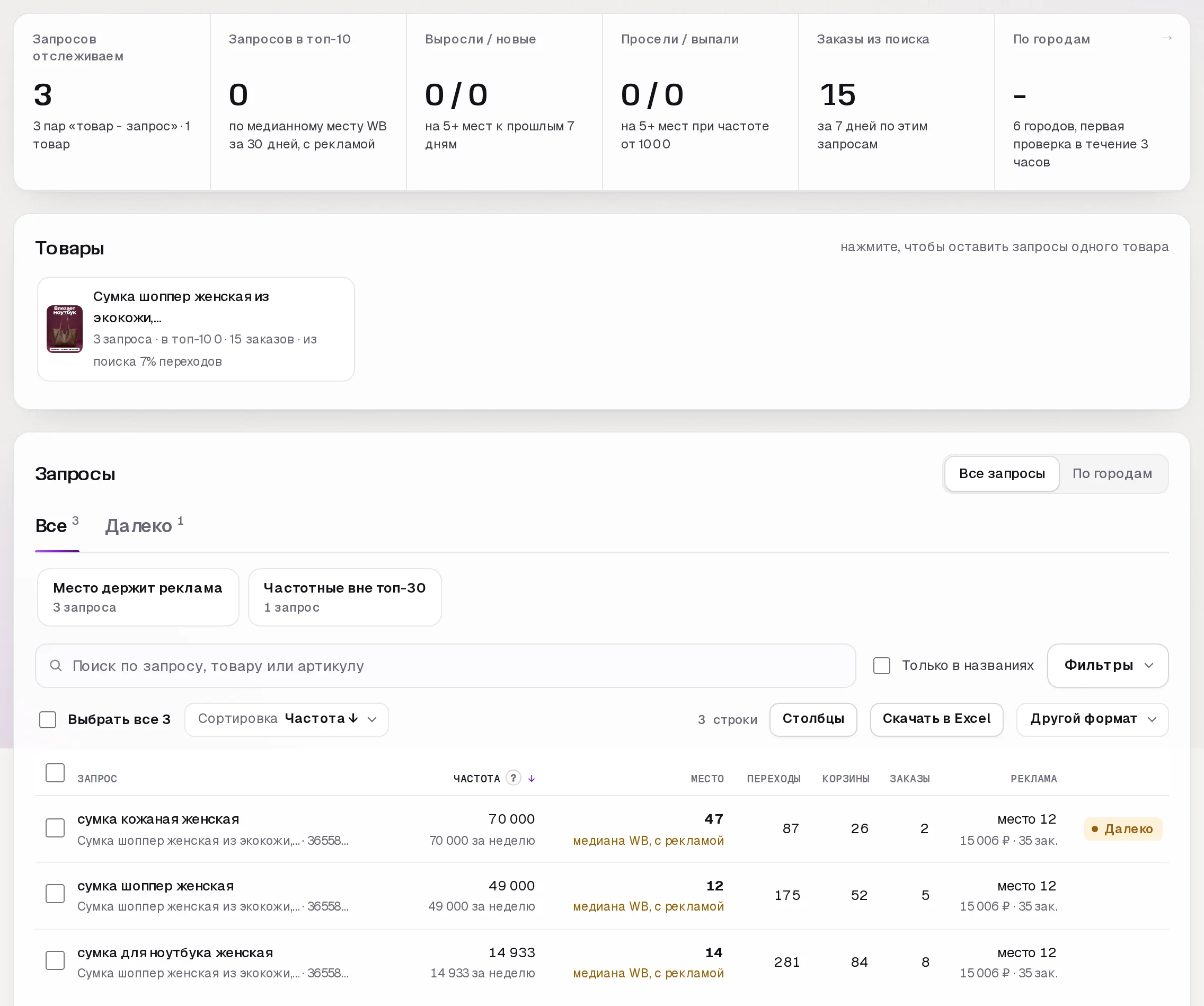This screenshot has width=1204, height=1006.
Task: Open the product thumbnail of Сумка шоппер
Action: coord(64,329)
